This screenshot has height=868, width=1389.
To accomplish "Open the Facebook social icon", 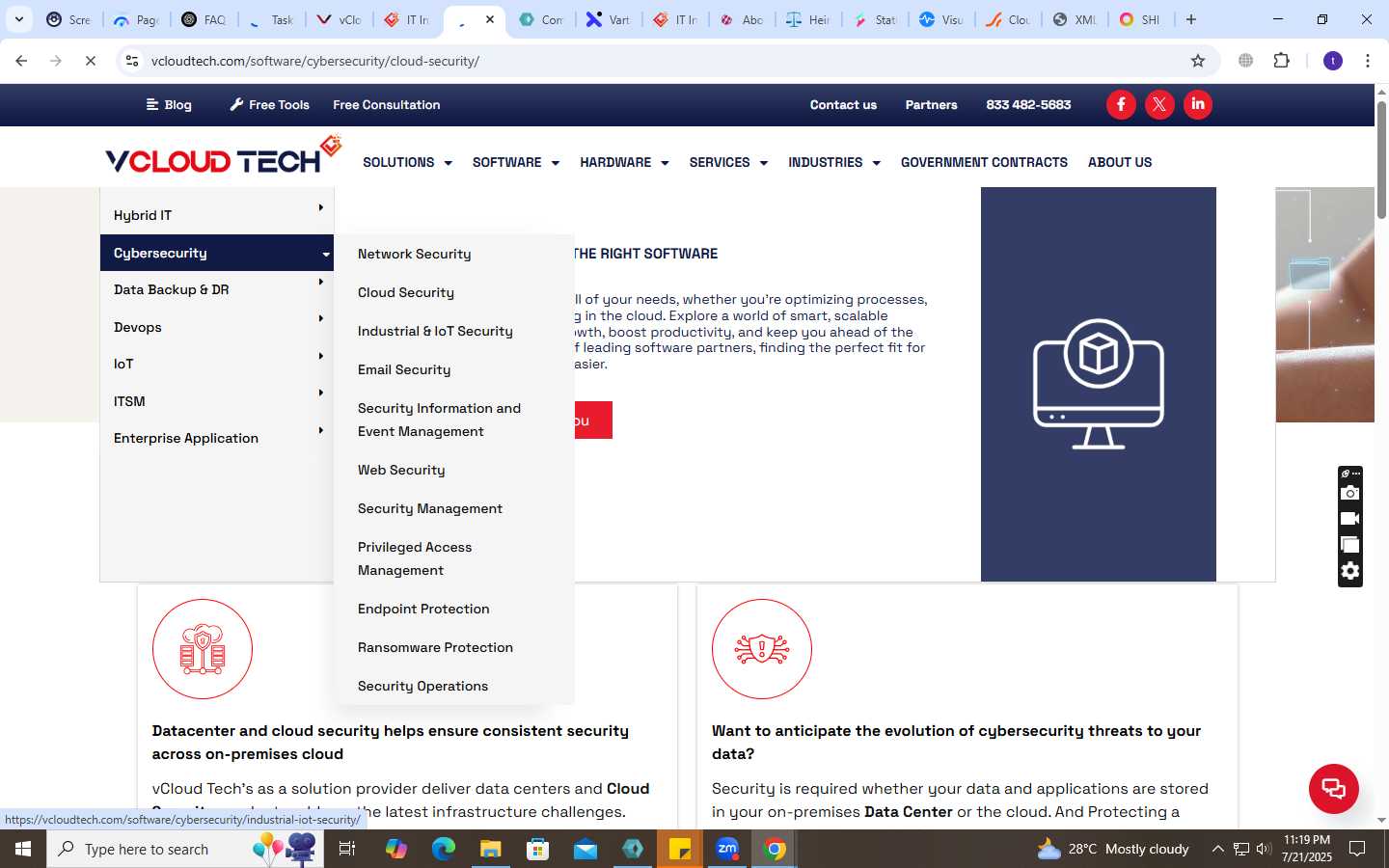I will pyautogui.click(x=1121, y=104).
